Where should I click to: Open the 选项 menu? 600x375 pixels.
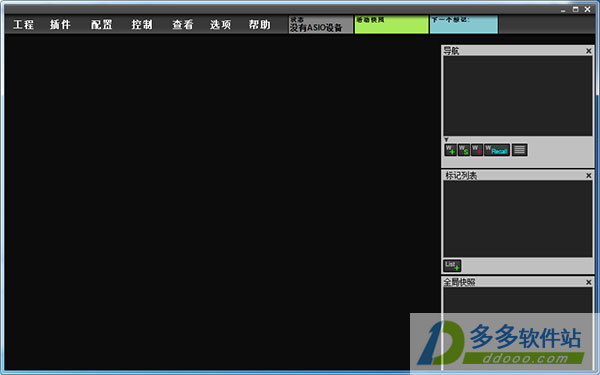pos(220,25)
